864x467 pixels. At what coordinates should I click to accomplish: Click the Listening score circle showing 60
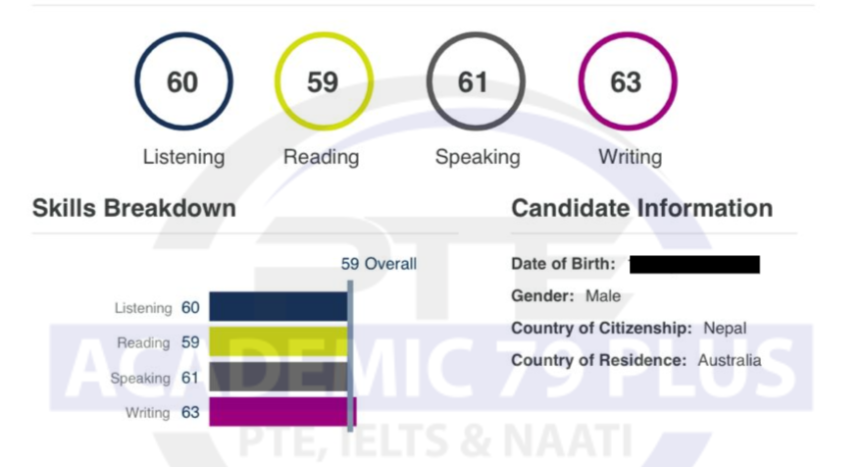coord(183,81)
